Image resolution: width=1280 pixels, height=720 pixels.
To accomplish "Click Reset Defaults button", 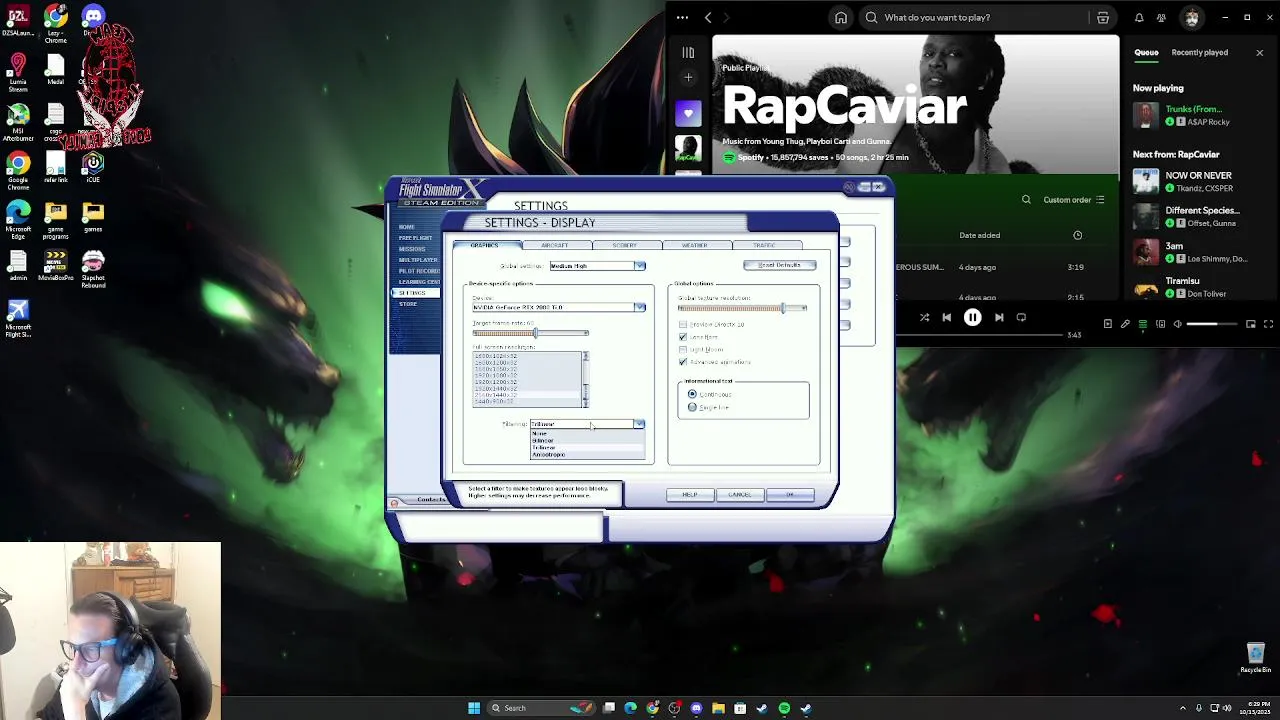I will [780, 265].
